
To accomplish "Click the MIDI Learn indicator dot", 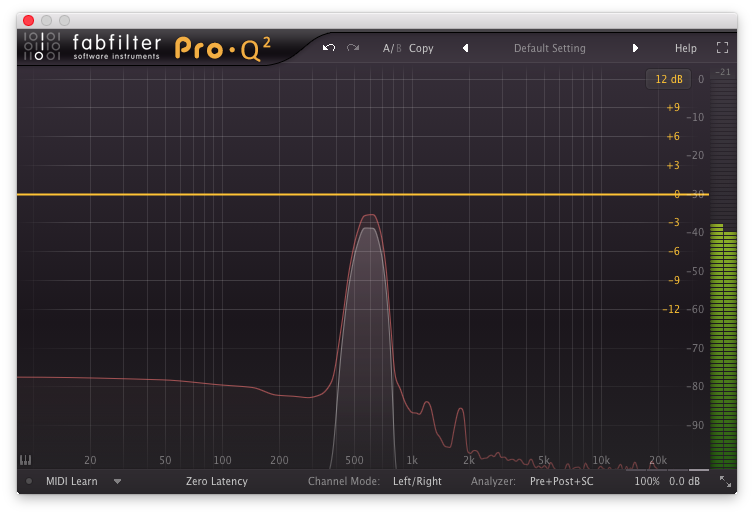I will 29,481.
